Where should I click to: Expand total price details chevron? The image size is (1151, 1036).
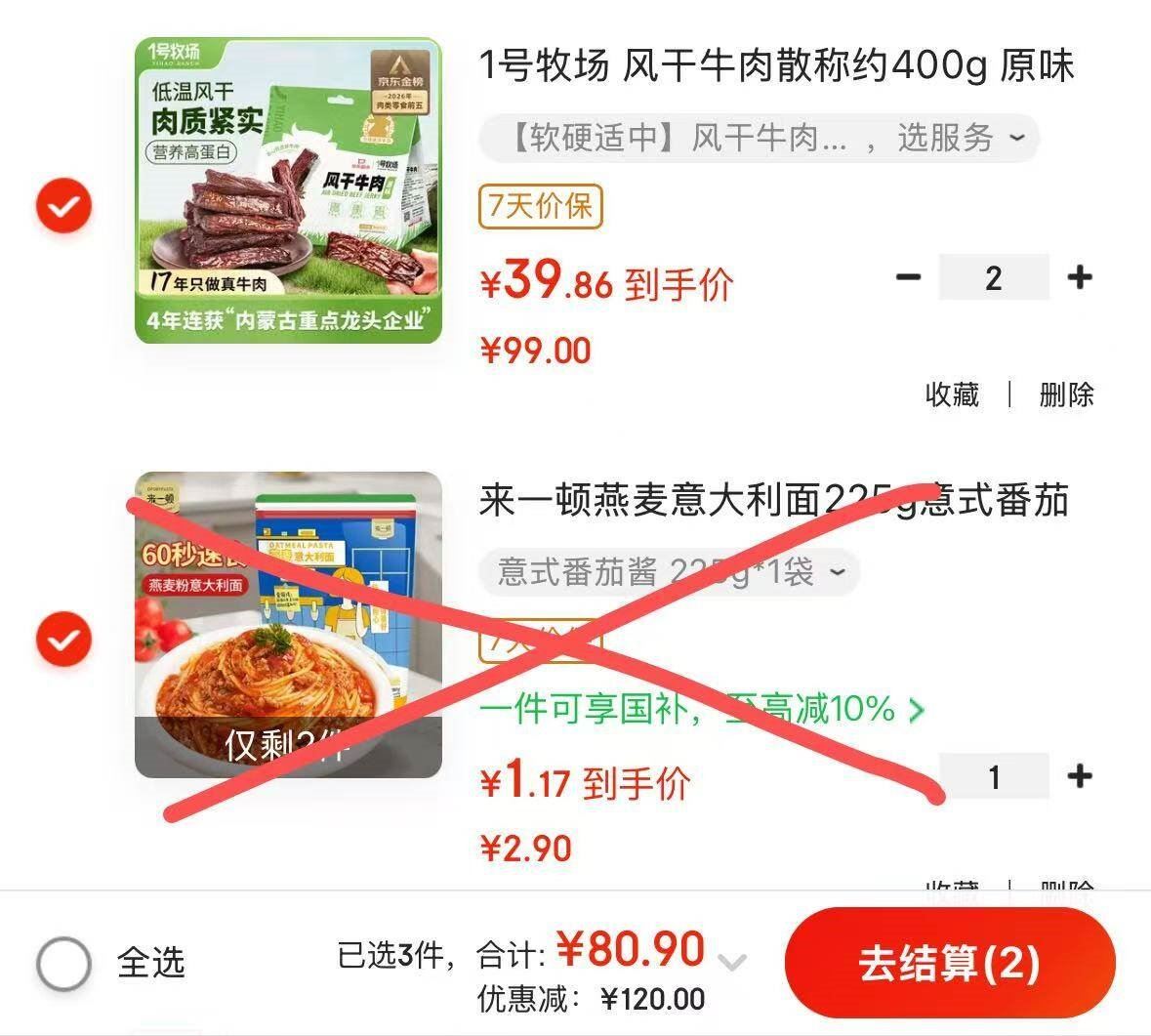coord(732,961)
